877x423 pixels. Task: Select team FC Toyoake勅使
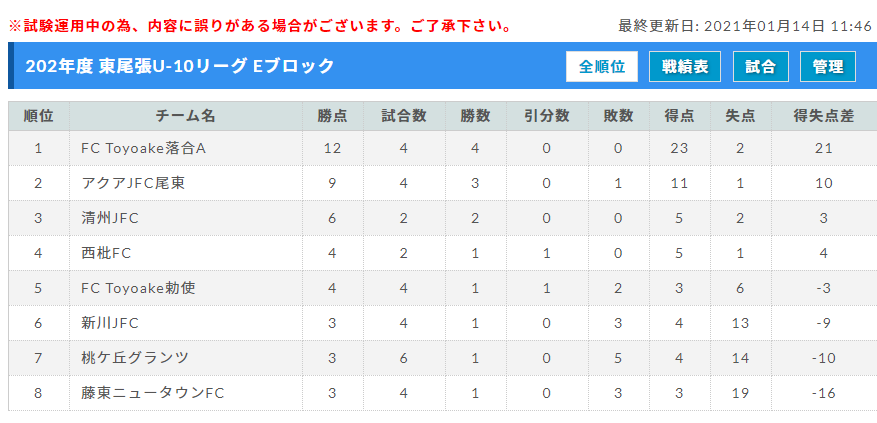pyautogui.click(x=138, y=288)
